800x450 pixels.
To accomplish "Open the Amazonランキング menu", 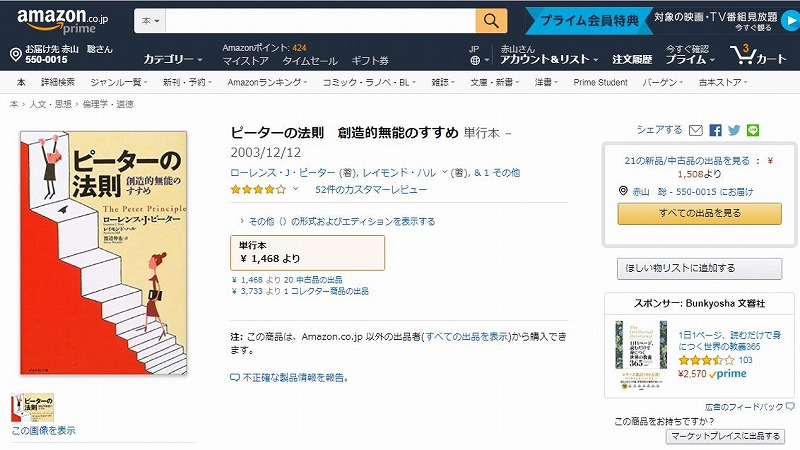I will pyautogui.click(x=267, y=82).
